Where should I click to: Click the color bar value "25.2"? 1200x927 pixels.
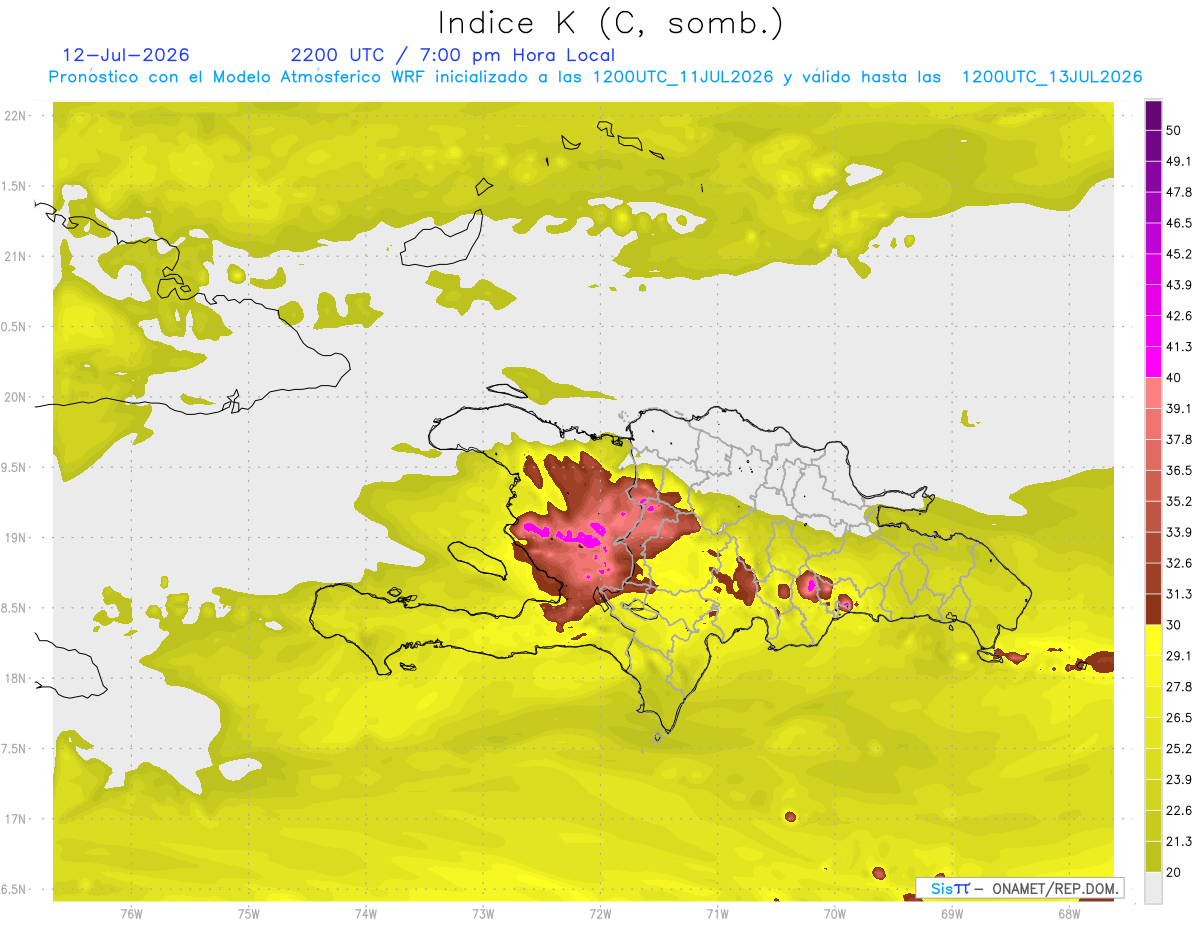pos(1179,748)
